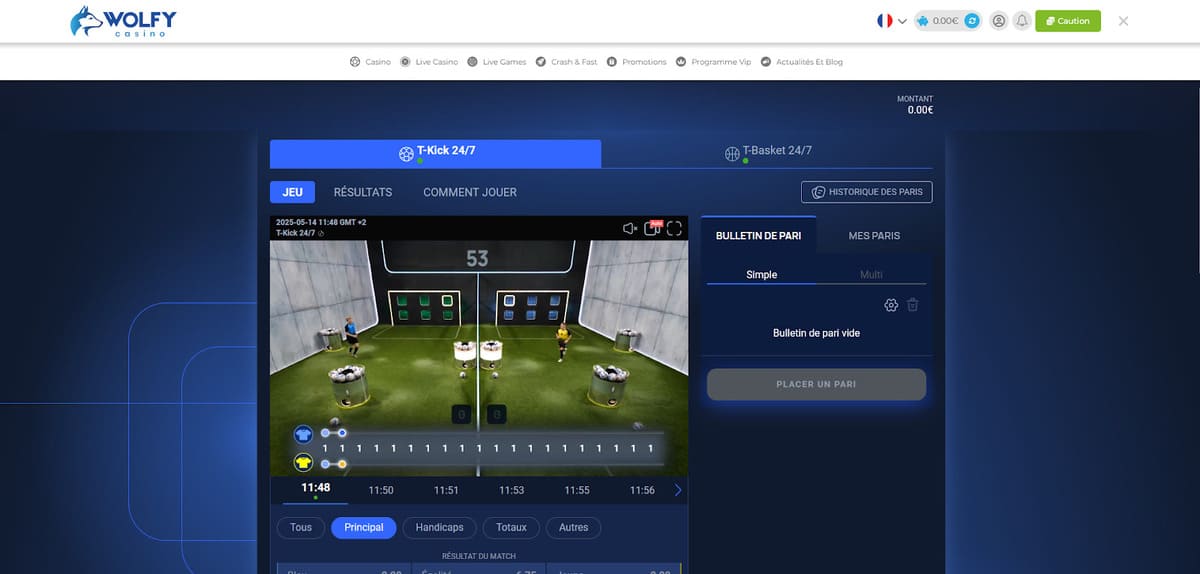Open Actualités Et Blog menu item
Viewport: 1200px width, 574px height.
tap(802, 62)
